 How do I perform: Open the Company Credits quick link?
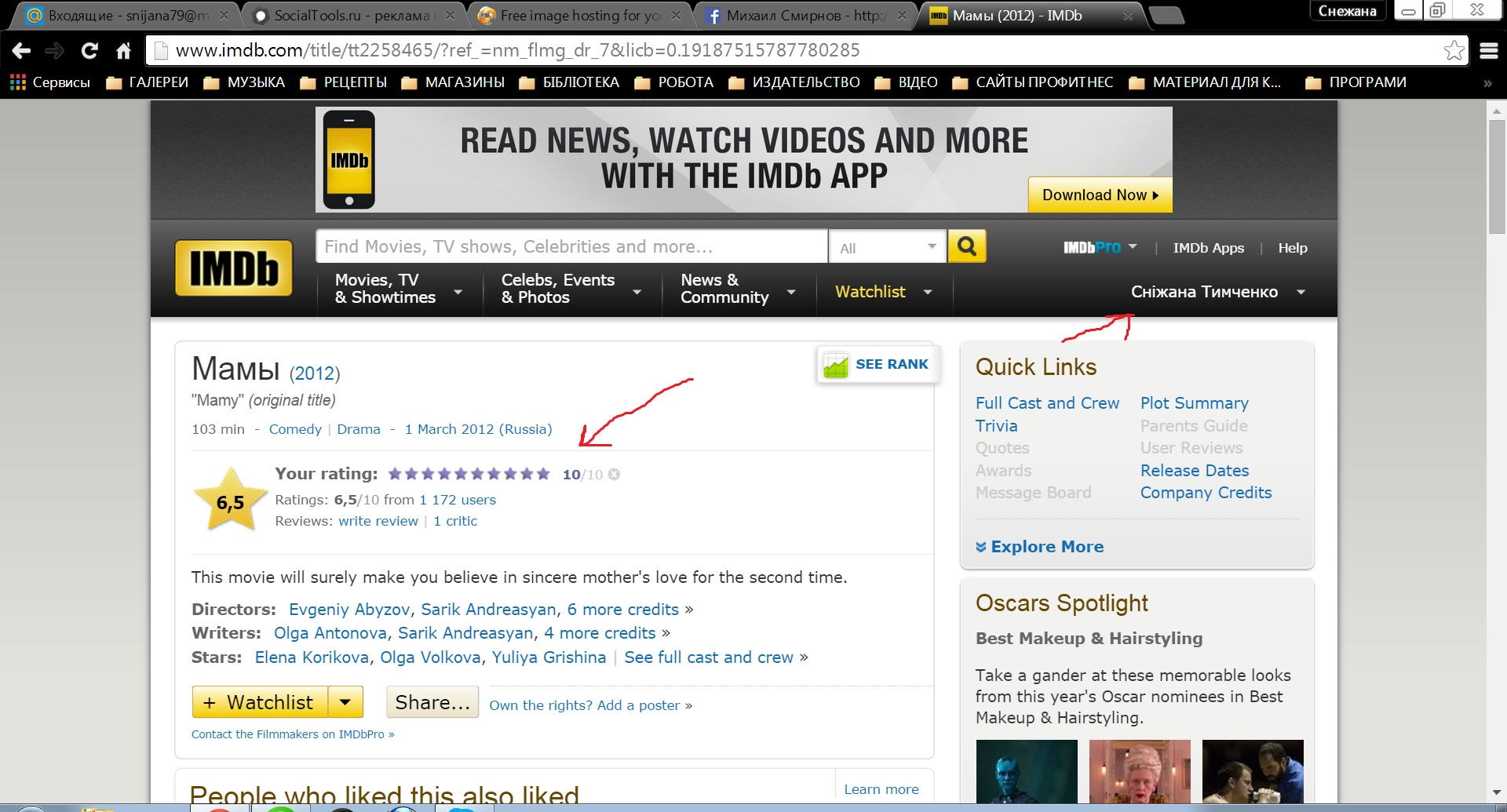point(1206,493)
